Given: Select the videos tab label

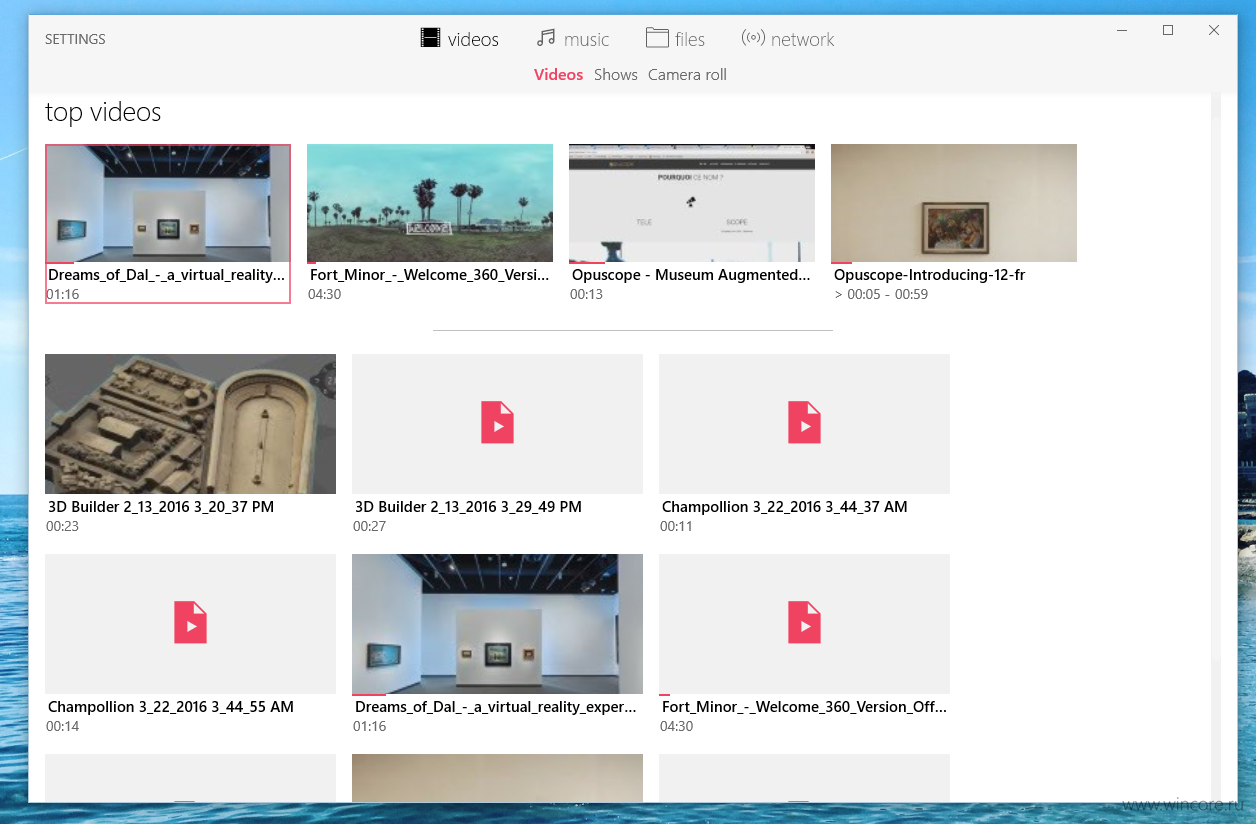Looking at the screenshot, I should pos(473,39).
